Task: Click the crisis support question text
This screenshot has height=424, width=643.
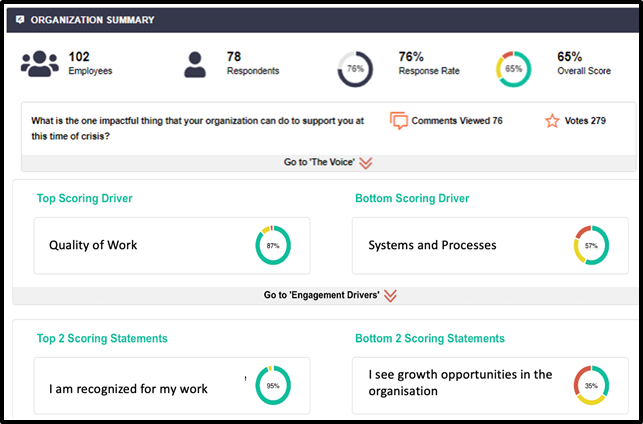Action: click(x=198, y=128)
